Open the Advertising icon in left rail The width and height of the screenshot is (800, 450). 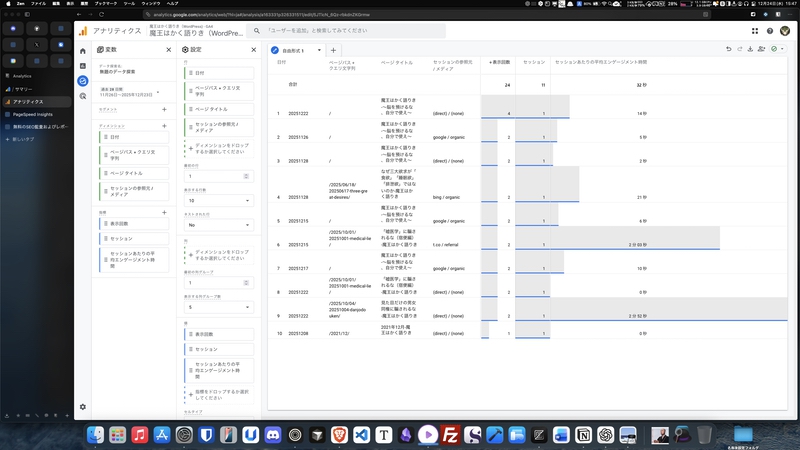(83, 96)
